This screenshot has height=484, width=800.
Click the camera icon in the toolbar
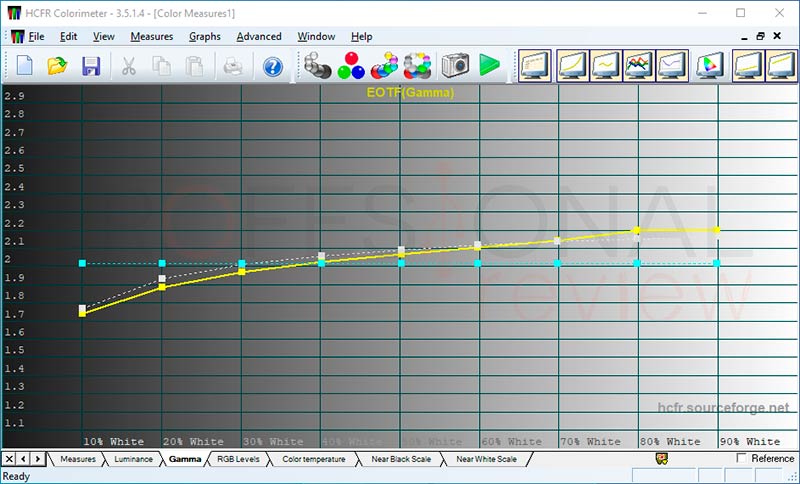tap(455, 65)
